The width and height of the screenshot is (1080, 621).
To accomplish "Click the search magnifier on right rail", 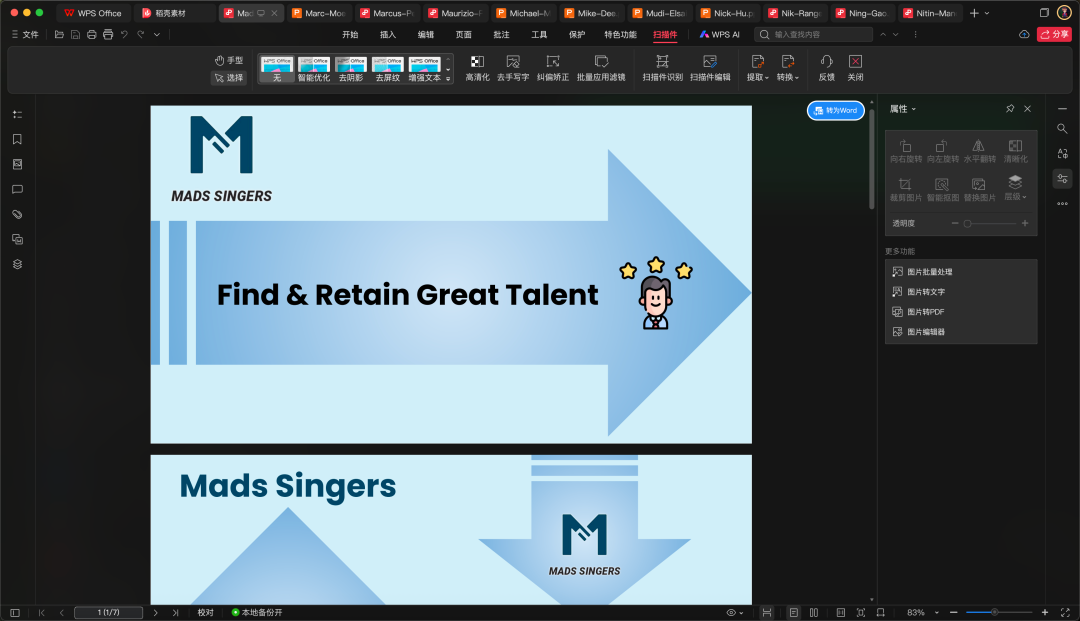I will click(x=1063, y=129).
